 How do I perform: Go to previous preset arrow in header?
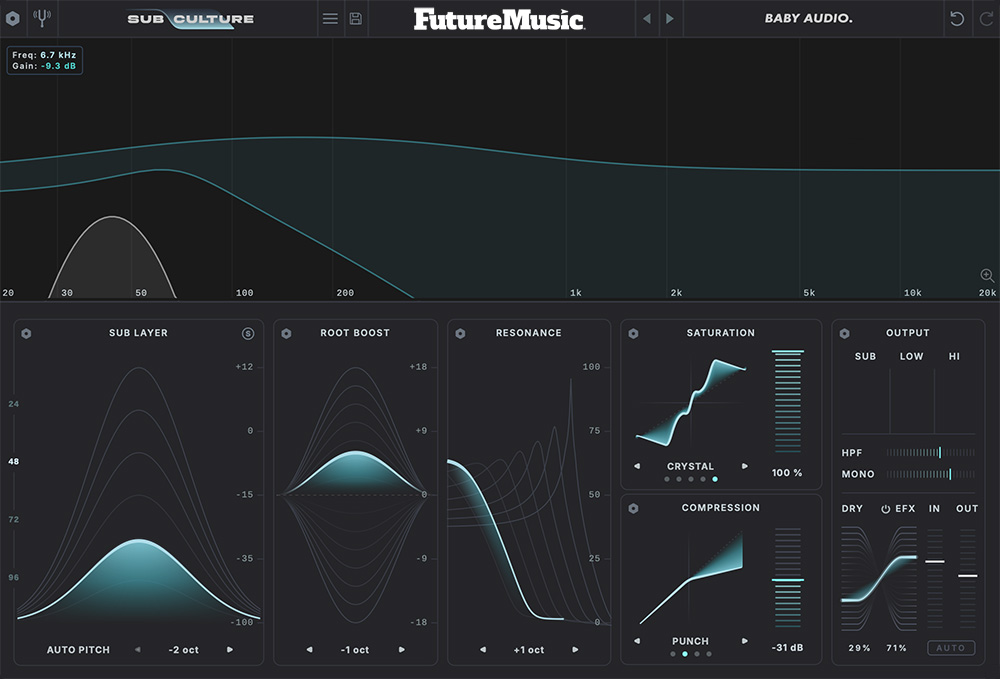[647, 18]
